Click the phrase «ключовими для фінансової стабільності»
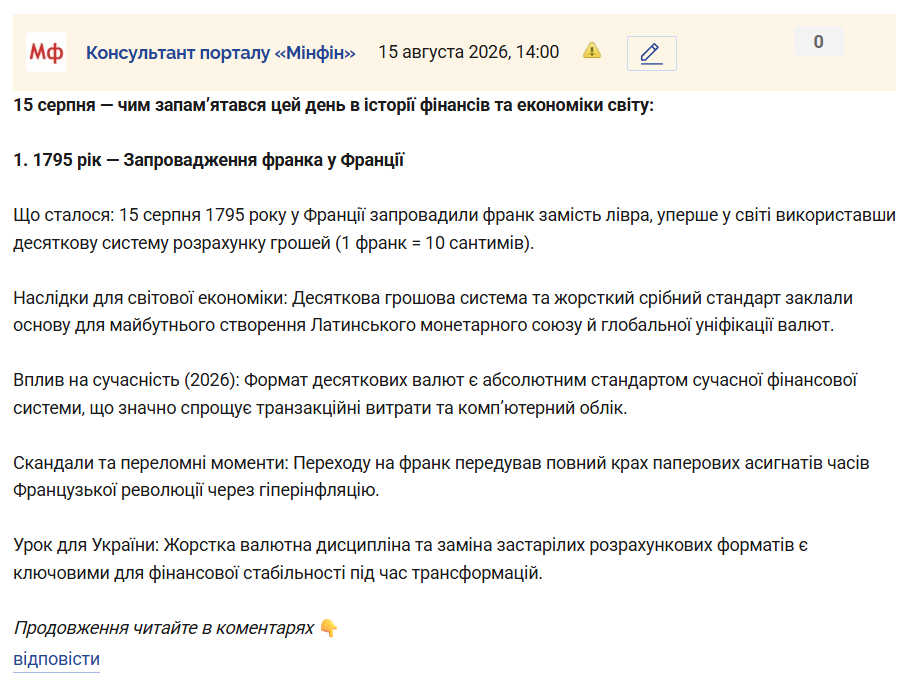This screenshot has height=685, width=906. pyautogui.click(x=179, y=573)
